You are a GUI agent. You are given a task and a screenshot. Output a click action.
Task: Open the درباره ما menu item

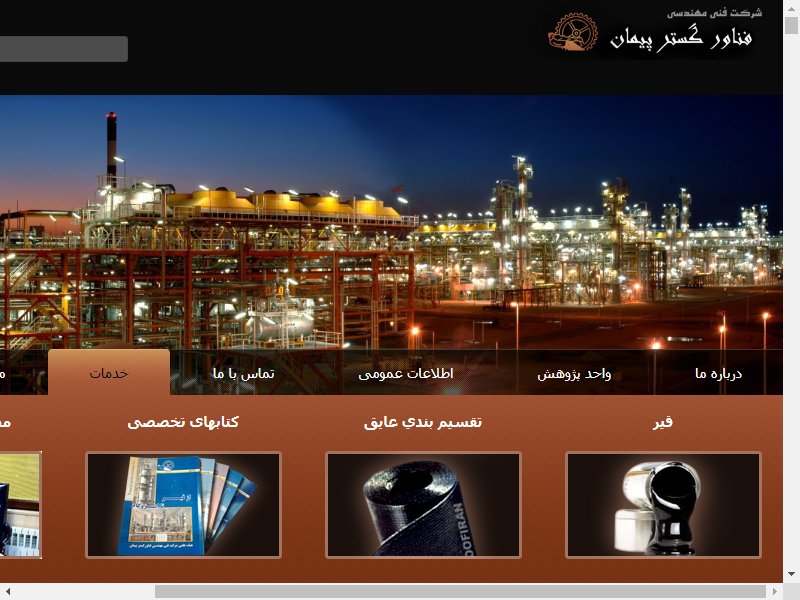click(x=718, y=374)
